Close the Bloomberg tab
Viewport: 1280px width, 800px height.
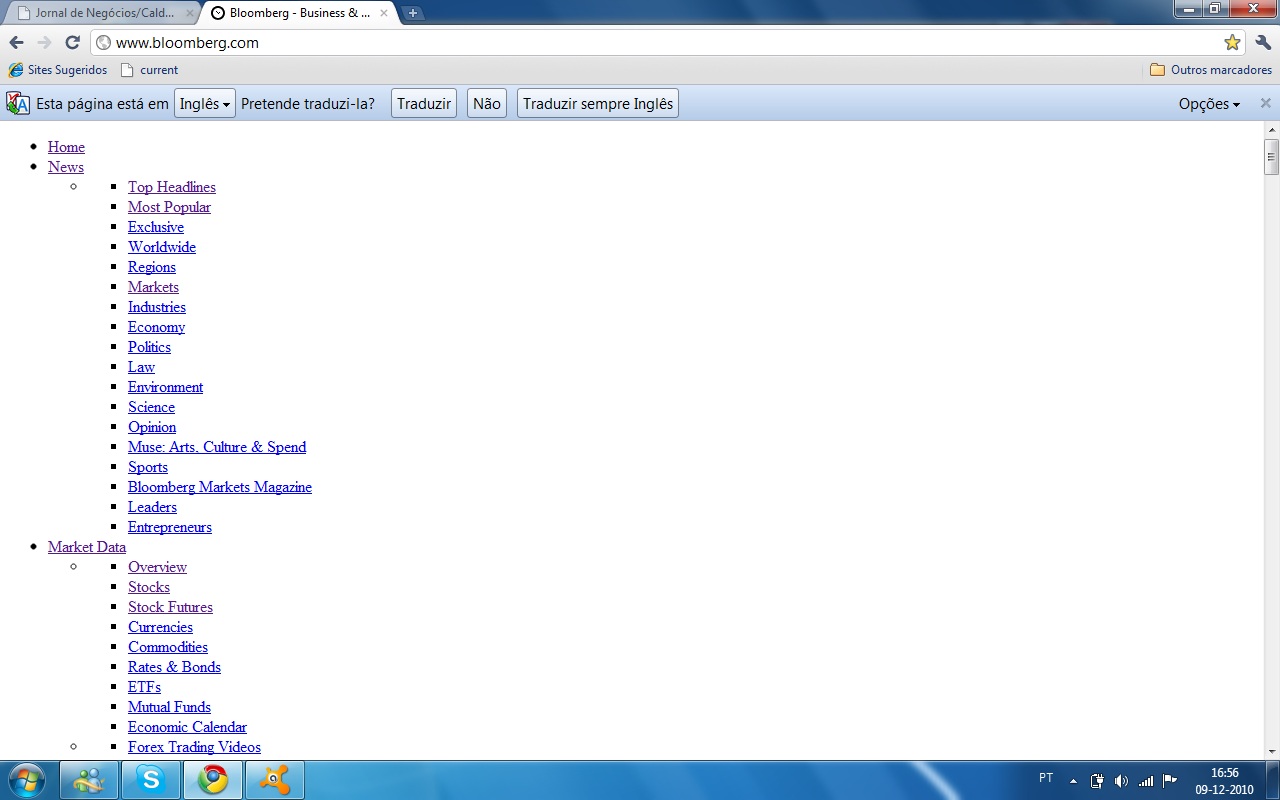point(384,13)
